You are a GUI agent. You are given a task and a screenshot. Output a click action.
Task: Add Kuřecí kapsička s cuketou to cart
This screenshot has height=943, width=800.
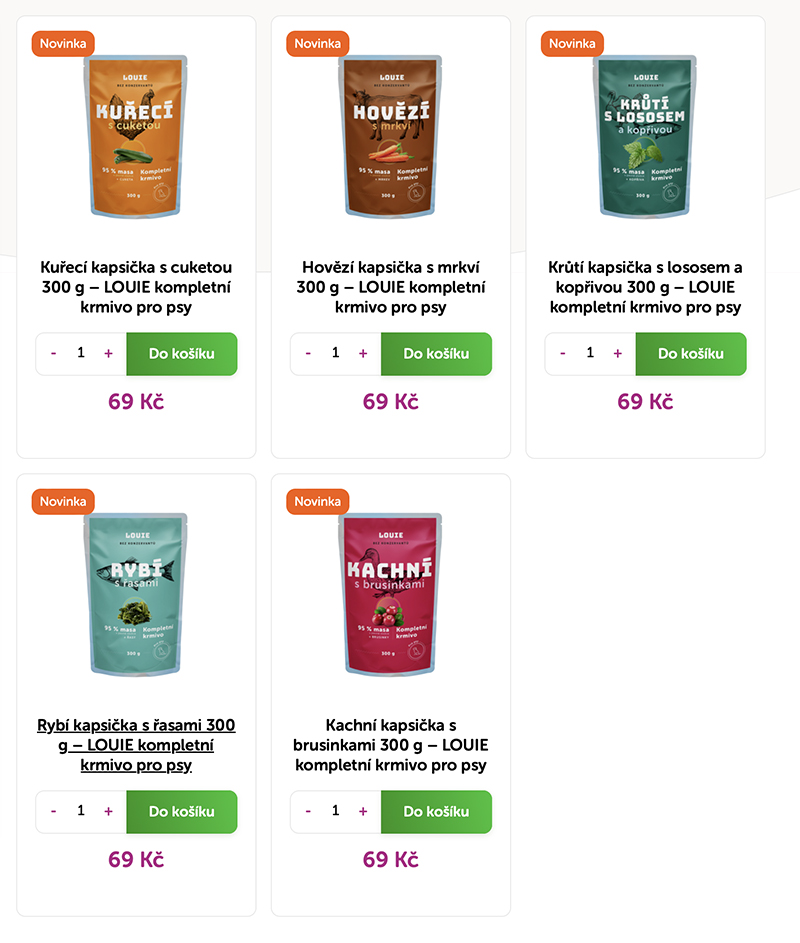pyautogui.click(x=182, y=354)
